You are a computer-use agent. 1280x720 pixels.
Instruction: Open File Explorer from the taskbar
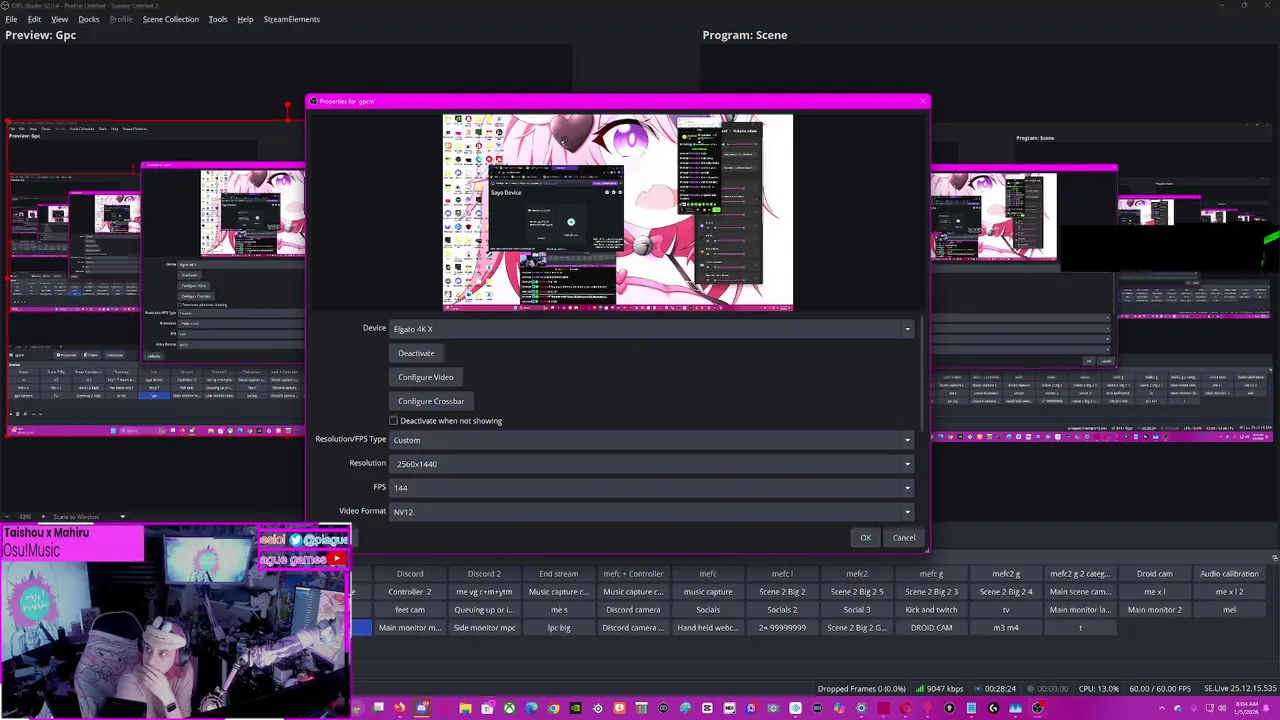pos(465,709)
